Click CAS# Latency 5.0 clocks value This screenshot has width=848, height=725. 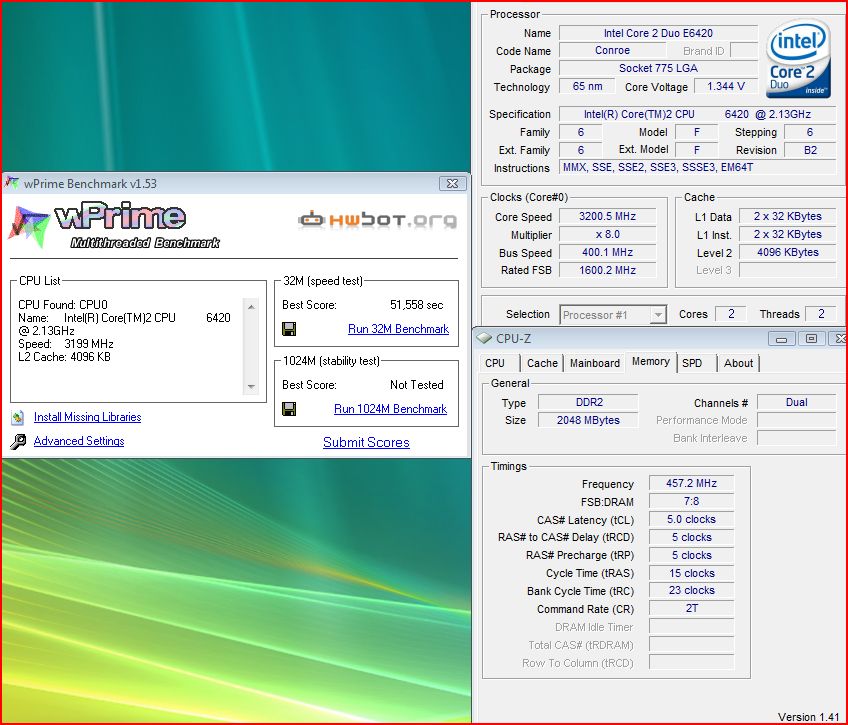click(x=691, y=520)
